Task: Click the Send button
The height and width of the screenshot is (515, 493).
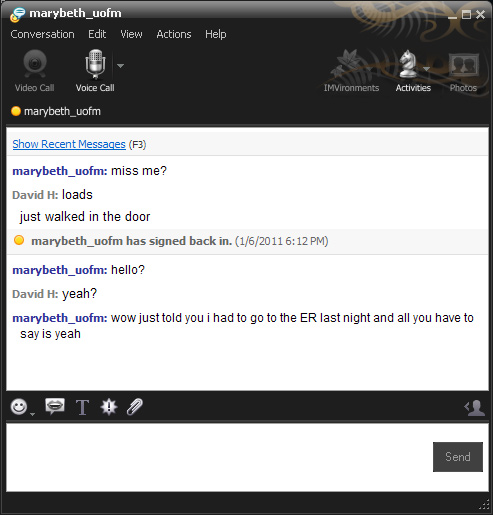Action: pyautogui.click(x=458, y=457)
